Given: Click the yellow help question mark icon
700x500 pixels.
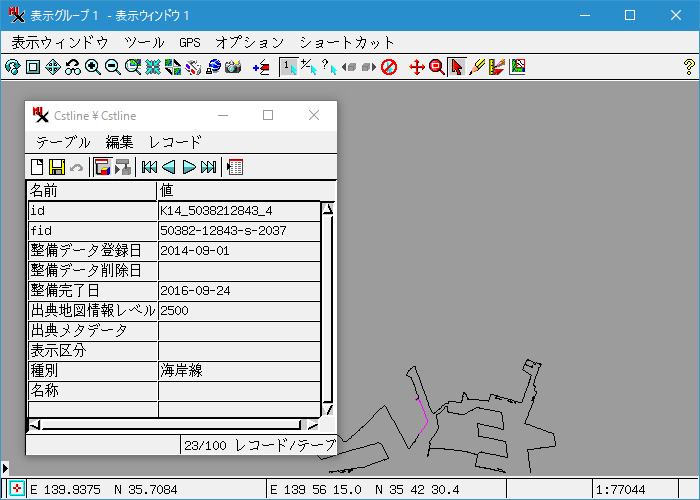Looking at the screenshot, I should [689, 67].
